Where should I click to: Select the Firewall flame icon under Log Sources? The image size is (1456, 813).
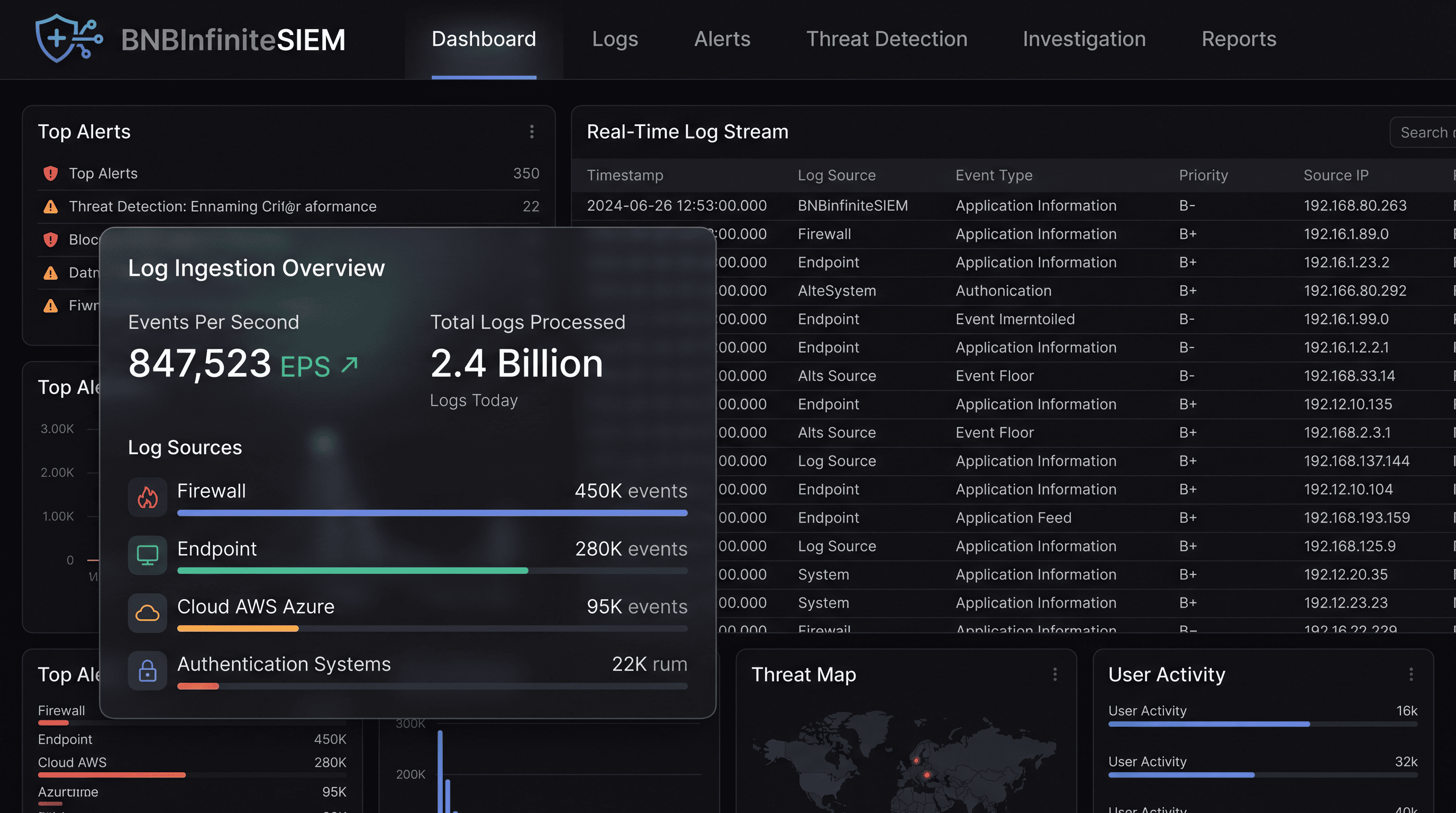pos(147,498)
